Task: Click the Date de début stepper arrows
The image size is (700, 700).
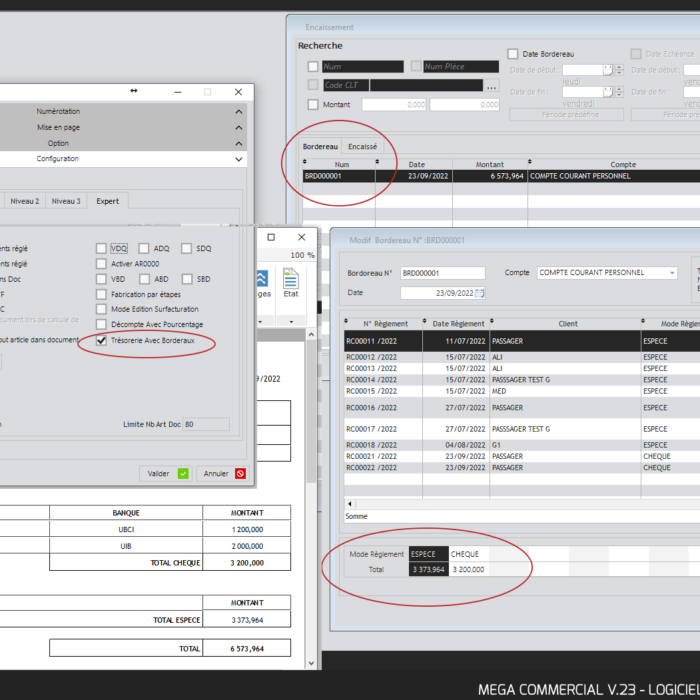Action: [619, 70]
